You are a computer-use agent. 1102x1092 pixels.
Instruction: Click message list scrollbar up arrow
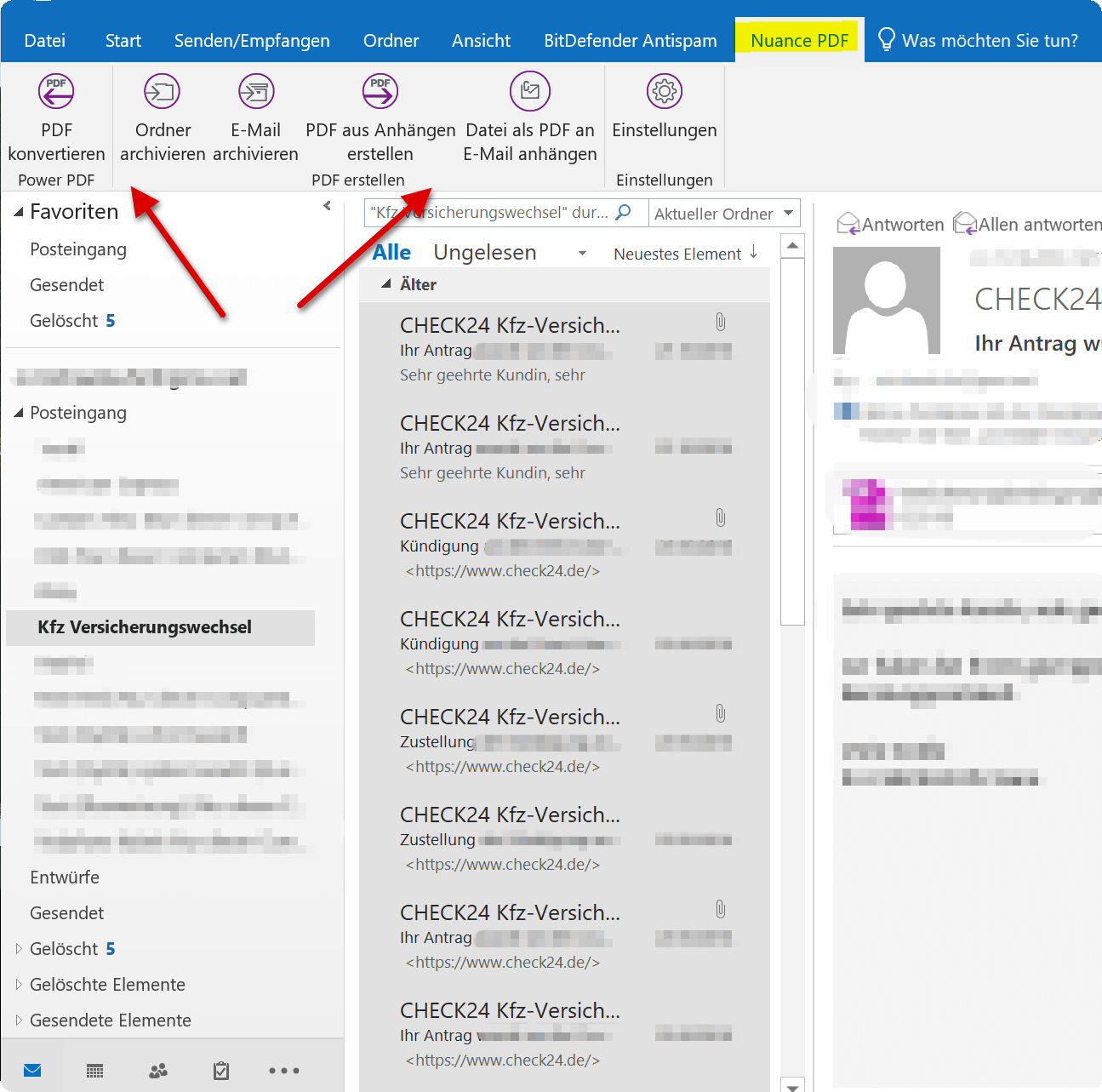tap(792, 246)
